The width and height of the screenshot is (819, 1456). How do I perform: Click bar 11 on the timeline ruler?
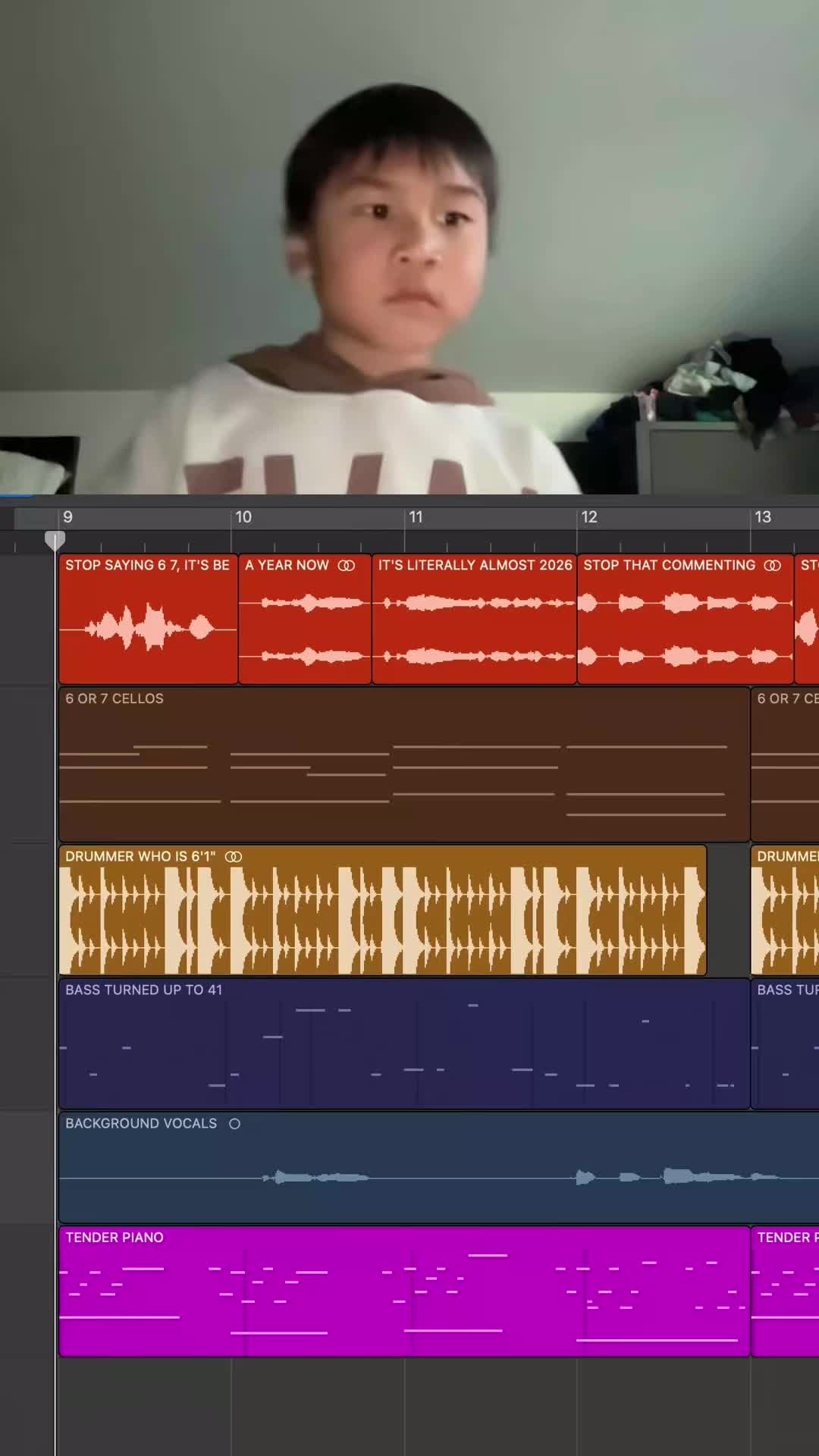coord(416,517)
